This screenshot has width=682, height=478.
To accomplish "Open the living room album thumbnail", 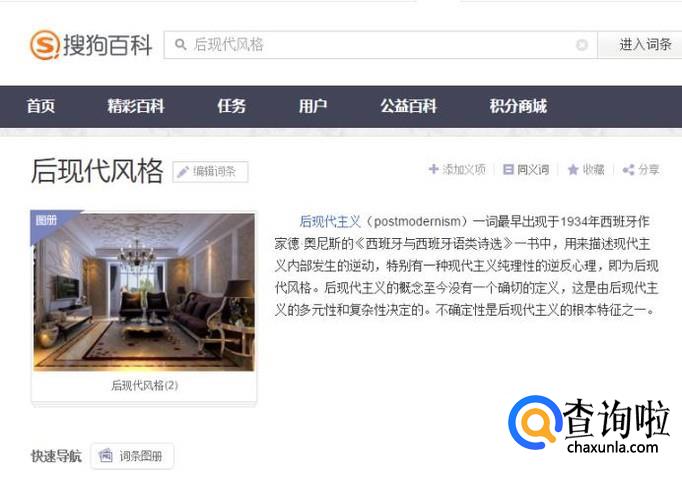I will tap(144, 291).
